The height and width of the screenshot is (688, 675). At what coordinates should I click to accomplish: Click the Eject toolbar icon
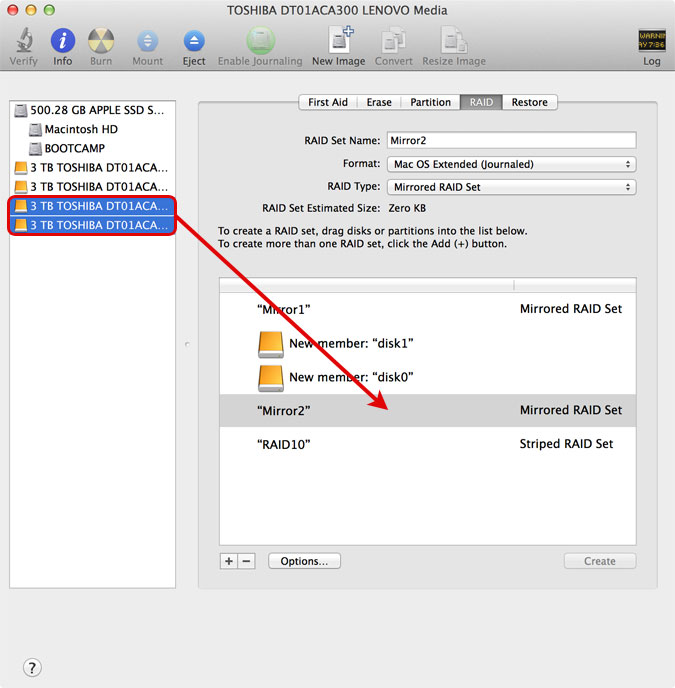[194, 42]
